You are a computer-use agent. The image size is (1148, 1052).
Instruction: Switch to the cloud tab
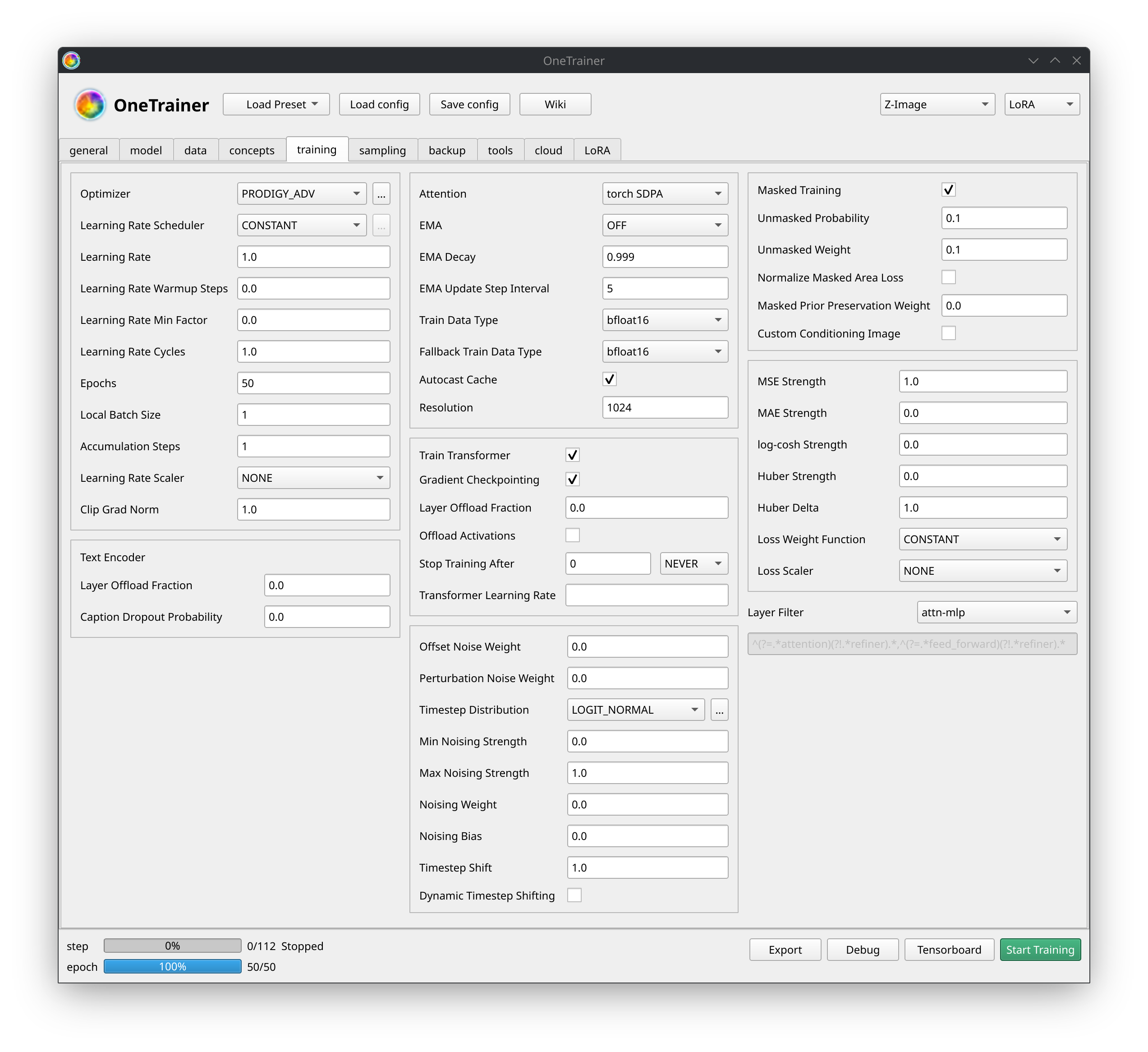click(x=548, y=150)
